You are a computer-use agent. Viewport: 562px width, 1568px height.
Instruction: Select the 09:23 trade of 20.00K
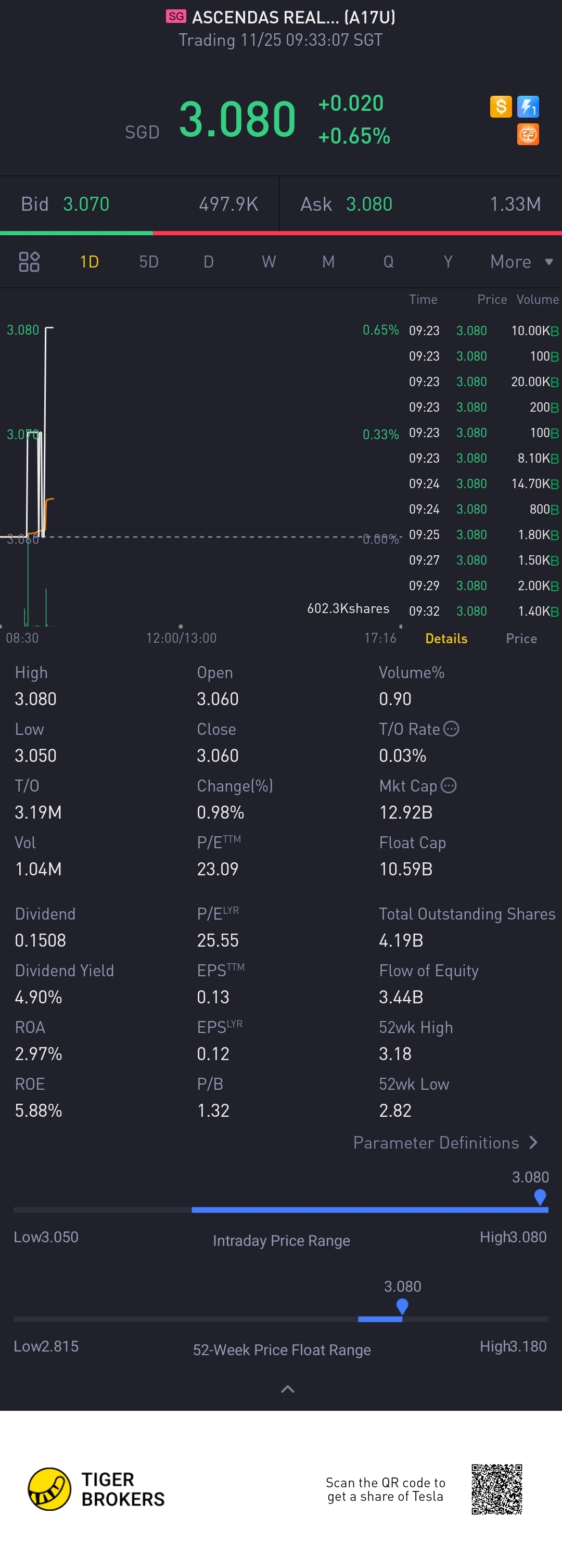(483, 381)
